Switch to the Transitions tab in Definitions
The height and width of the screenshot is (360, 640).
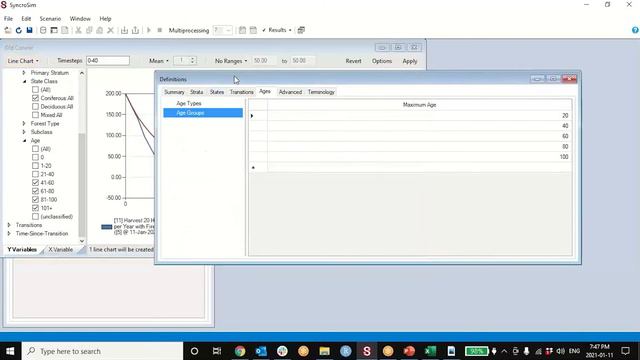click(241, 92)
